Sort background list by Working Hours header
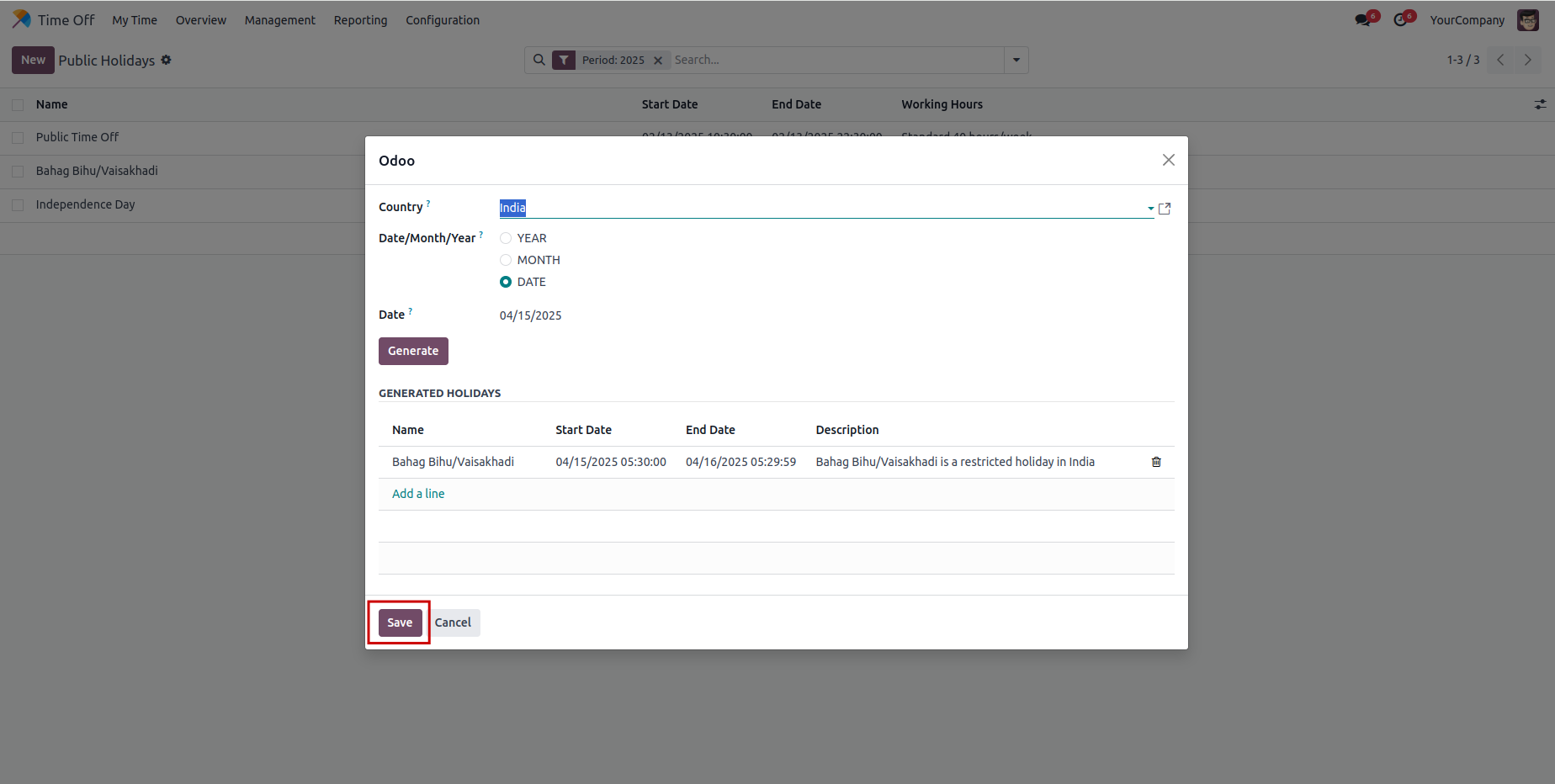Viewport: 1555px width, 784px height. coord(942,104)
